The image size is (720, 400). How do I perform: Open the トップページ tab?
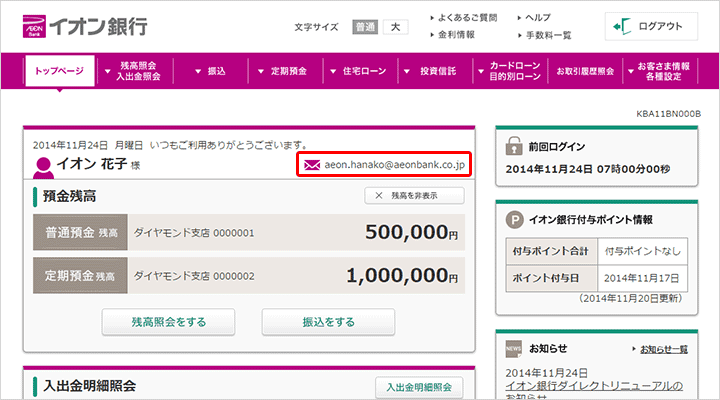(60, 72)
